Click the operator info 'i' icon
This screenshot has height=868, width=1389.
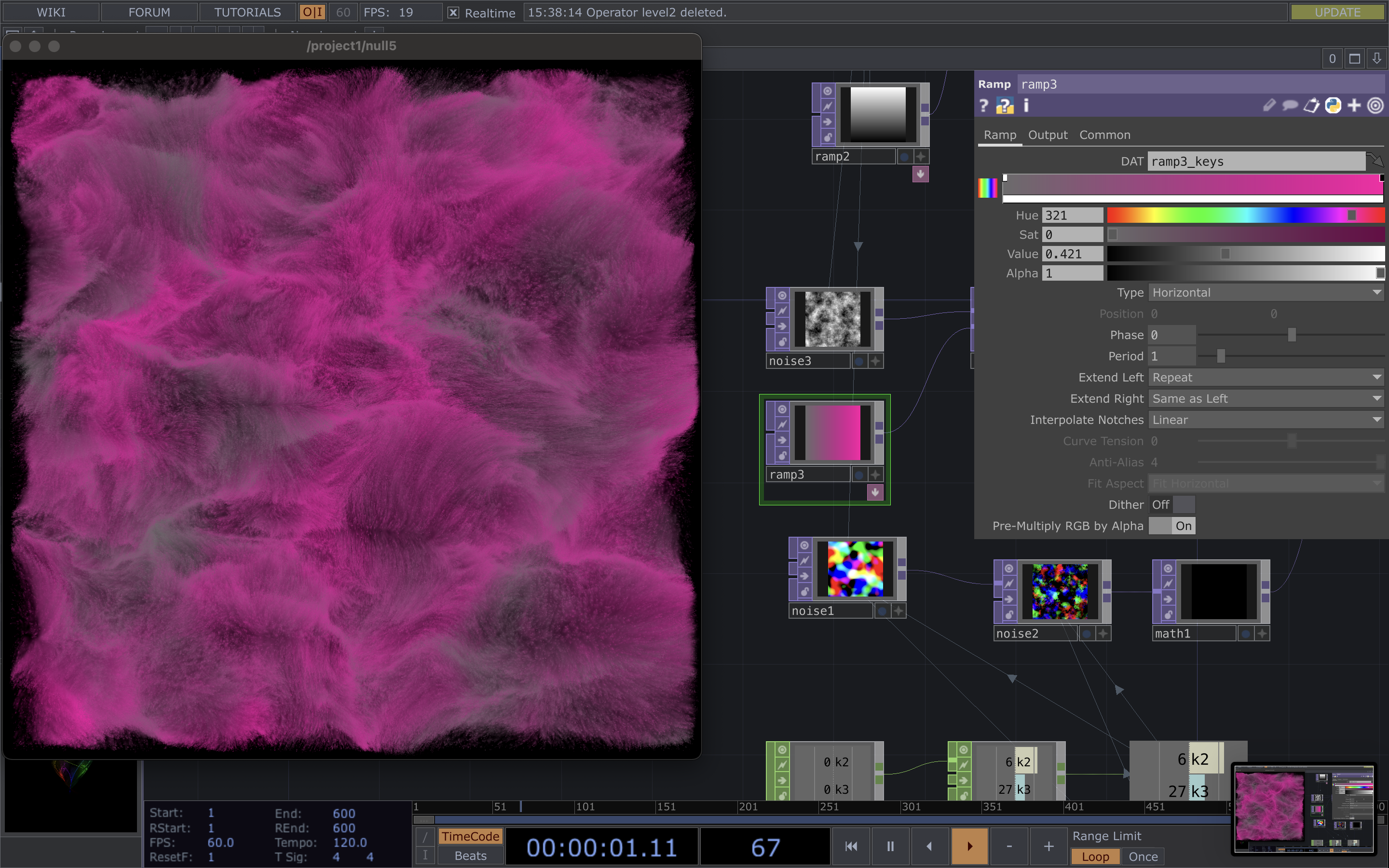(x=1026, y=106)
